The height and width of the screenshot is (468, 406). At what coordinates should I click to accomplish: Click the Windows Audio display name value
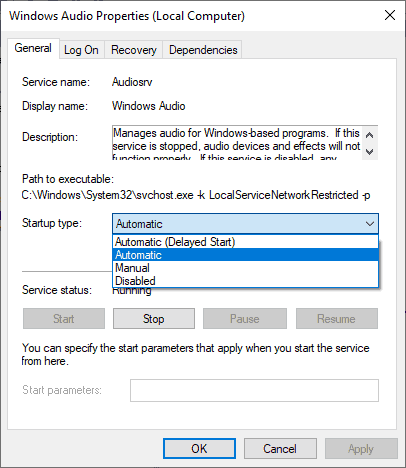tap(149, 106)
